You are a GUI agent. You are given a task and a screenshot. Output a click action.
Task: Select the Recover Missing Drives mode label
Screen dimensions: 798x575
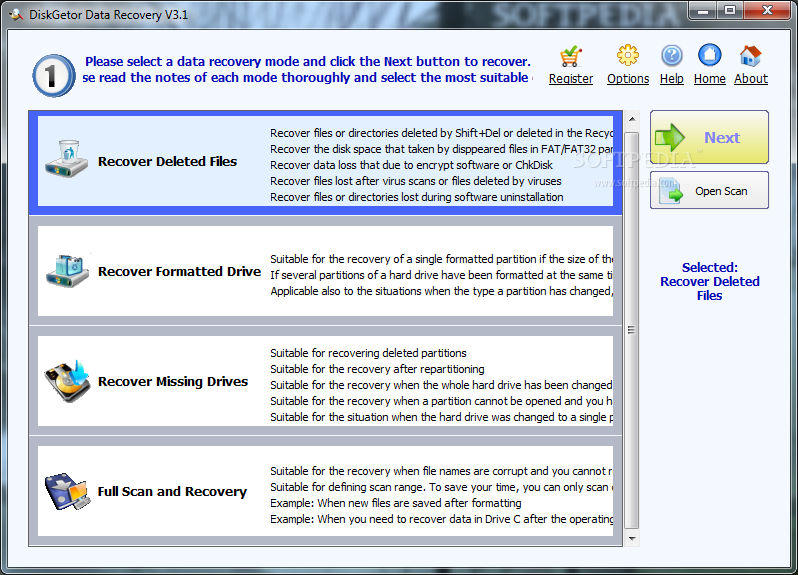click(173, 382)
